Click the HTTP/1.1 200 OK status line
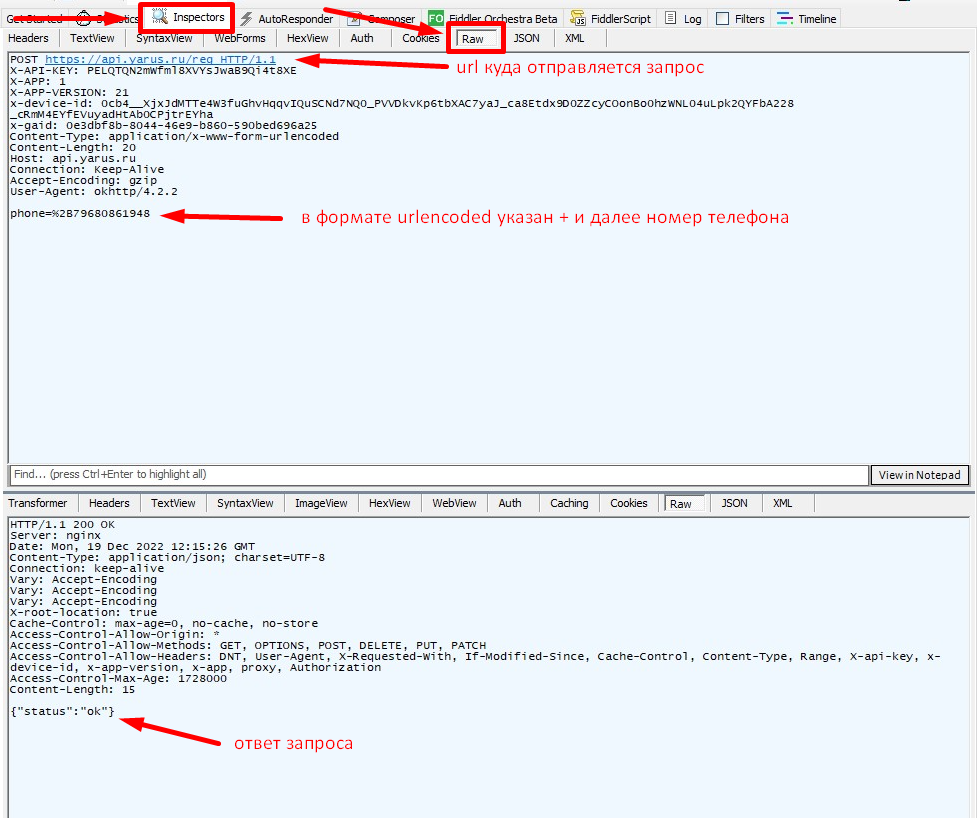Image resolution: width=977 pixels, height=818 pixels. pos(62,525)
